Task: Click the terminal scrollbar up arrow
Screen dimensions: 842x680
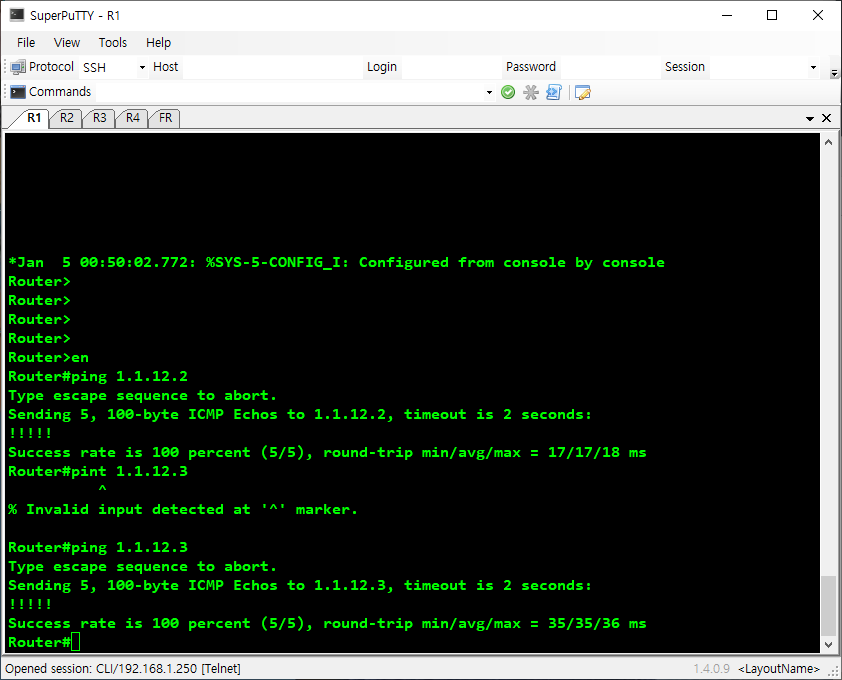Action: click(x=828, y=142)
